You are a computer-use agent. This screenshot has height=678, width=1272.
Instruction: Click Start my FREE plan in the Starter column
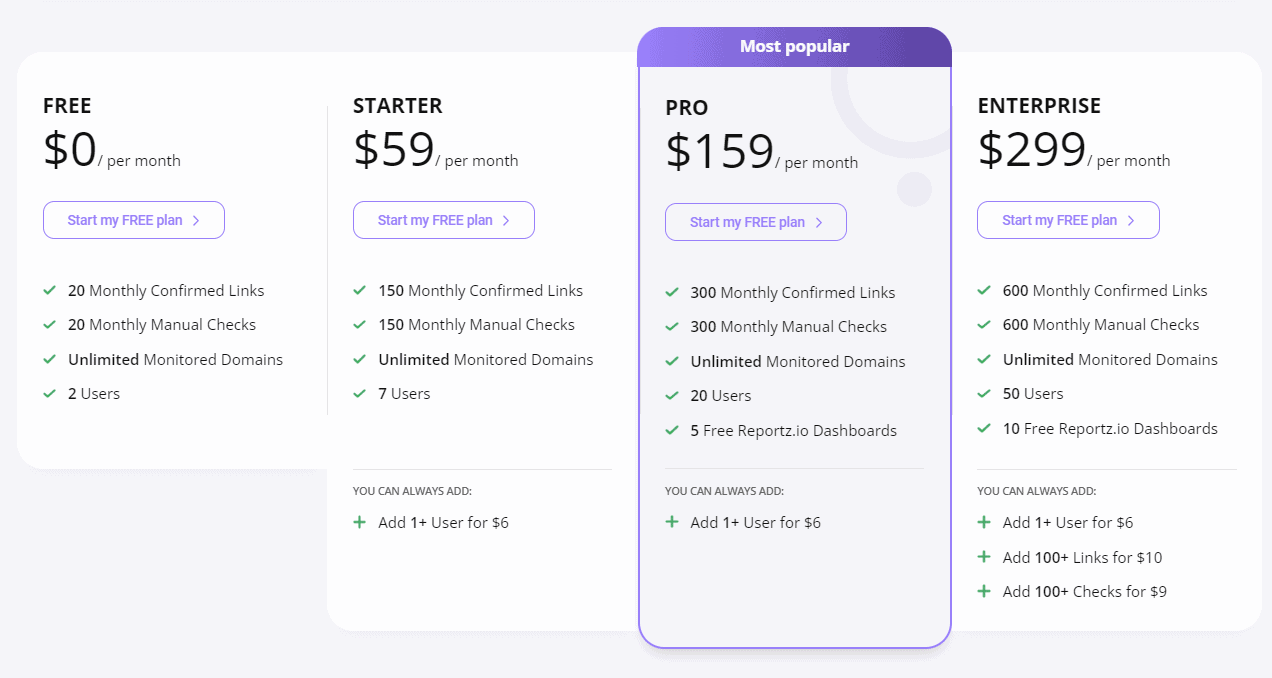tap(443, 219)
